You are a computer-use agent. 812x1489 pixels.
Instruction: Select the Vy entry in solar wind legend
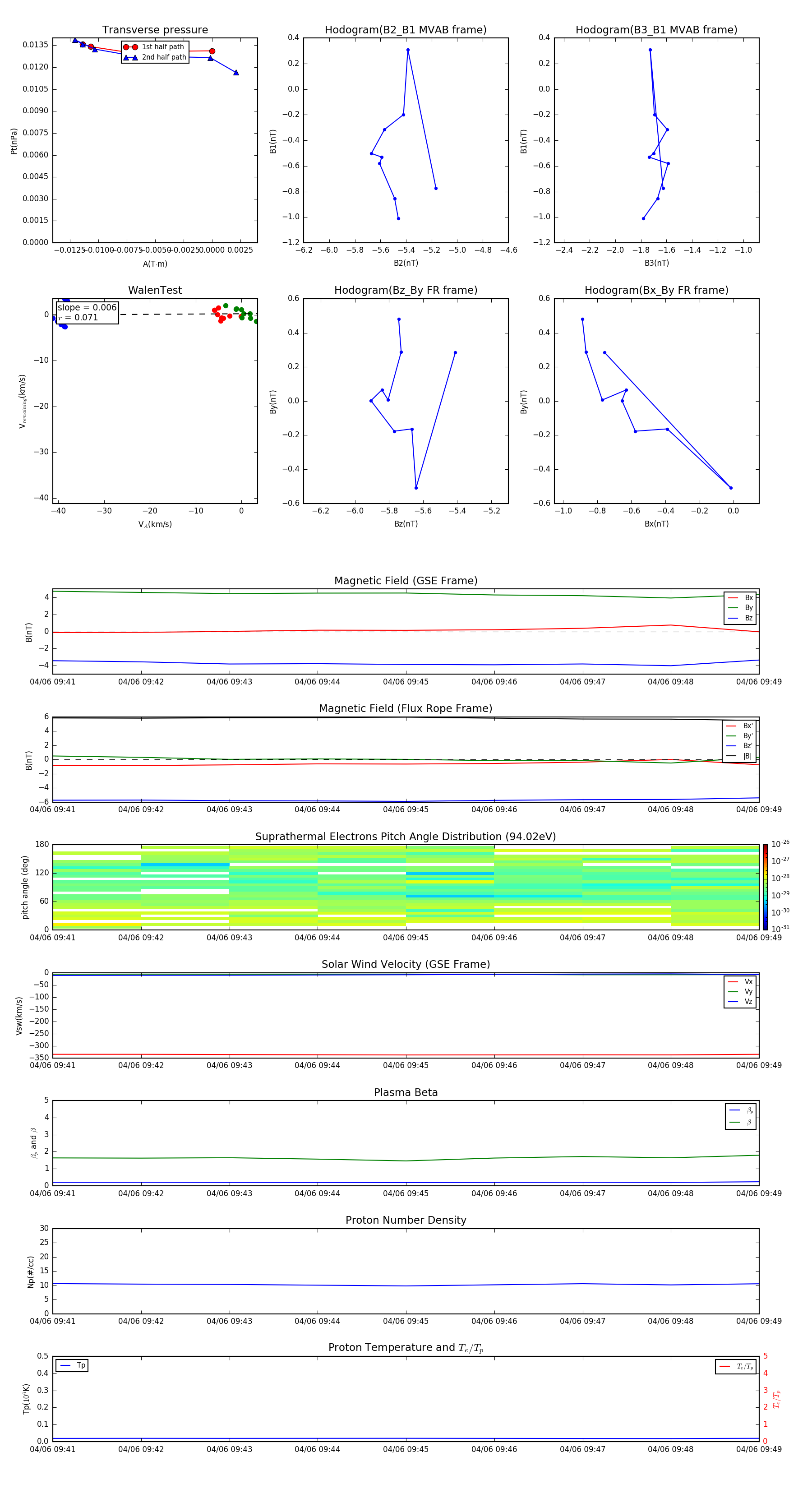(x=740, y=992)
